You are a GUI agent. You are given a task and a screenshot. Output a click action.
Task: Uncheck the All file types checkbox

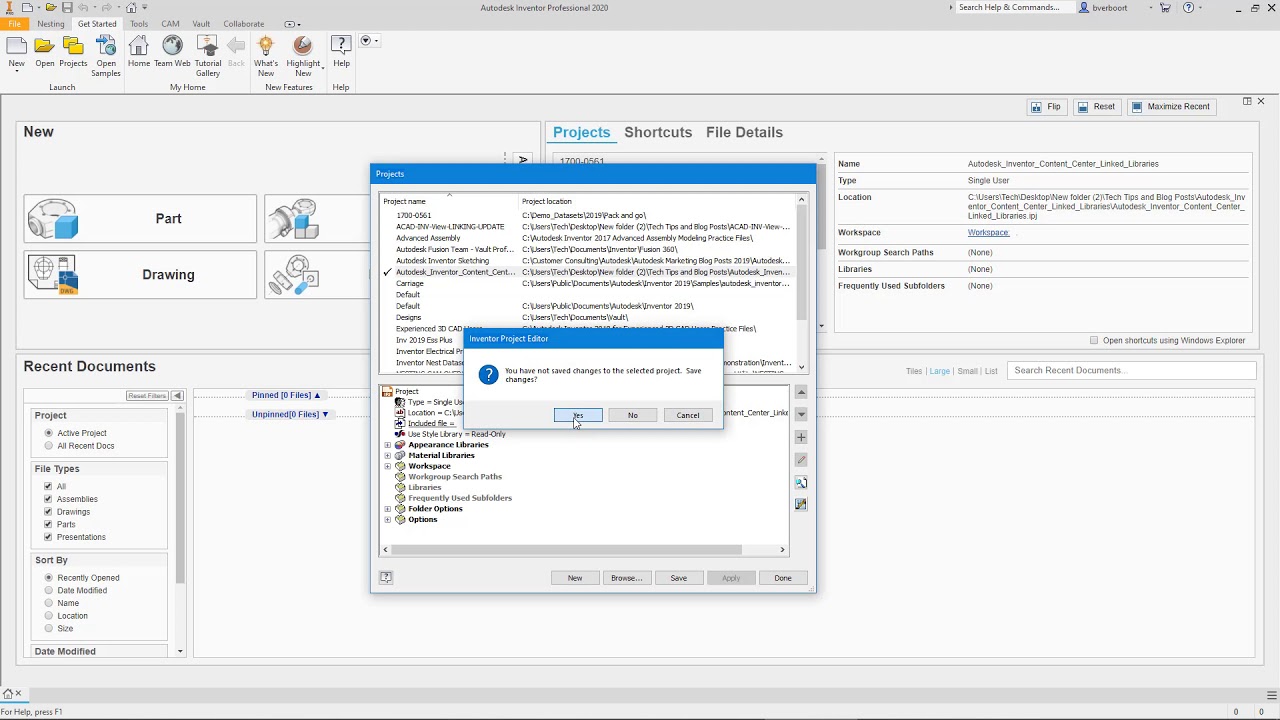(x=48, y=486)
